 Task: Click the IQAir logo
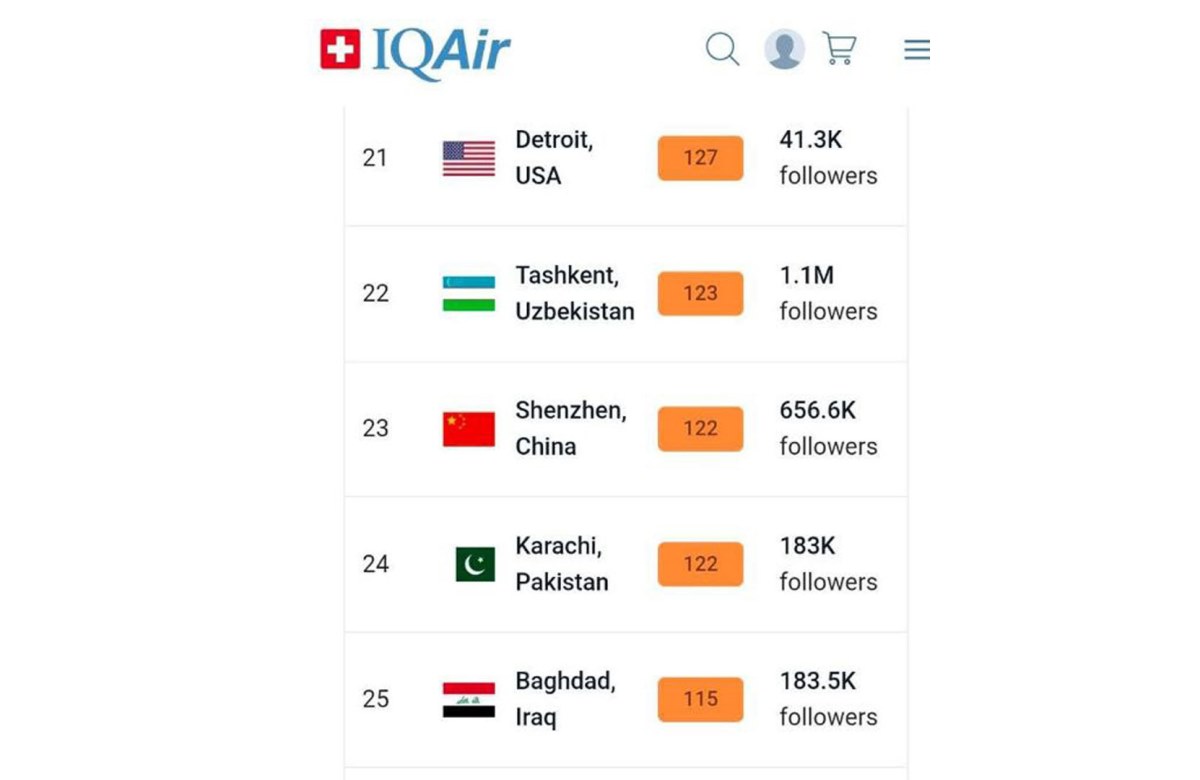(x=416, y=50)
